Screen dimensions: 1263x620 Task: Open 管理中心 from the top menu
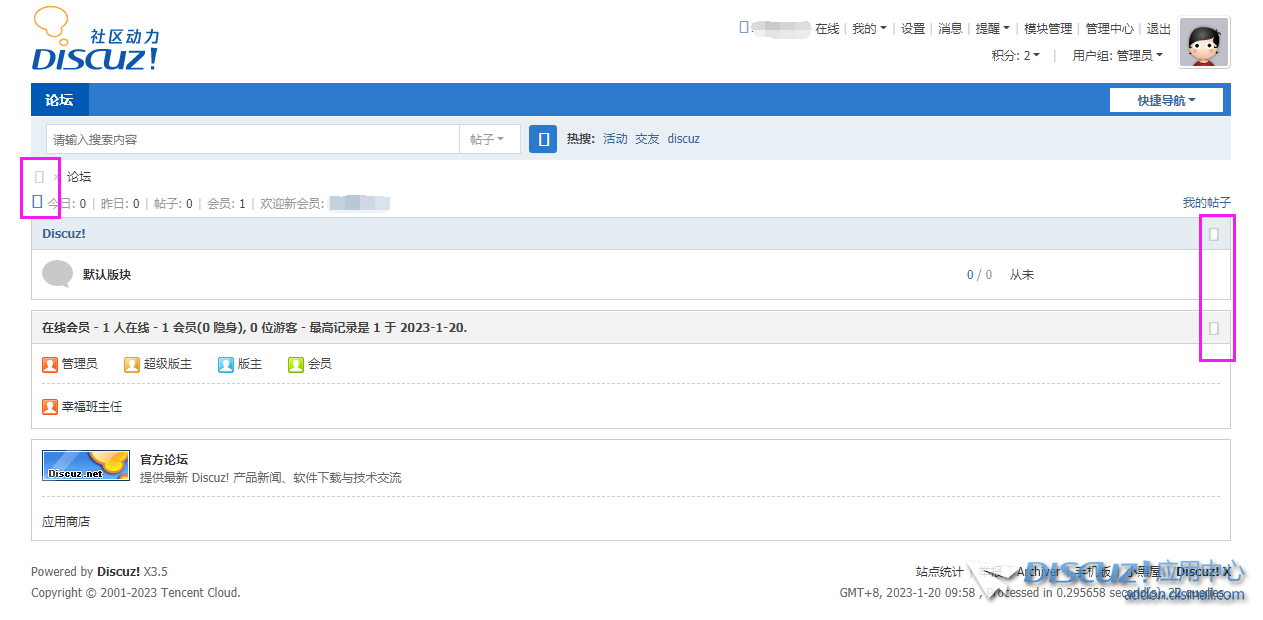point(1109,28)
